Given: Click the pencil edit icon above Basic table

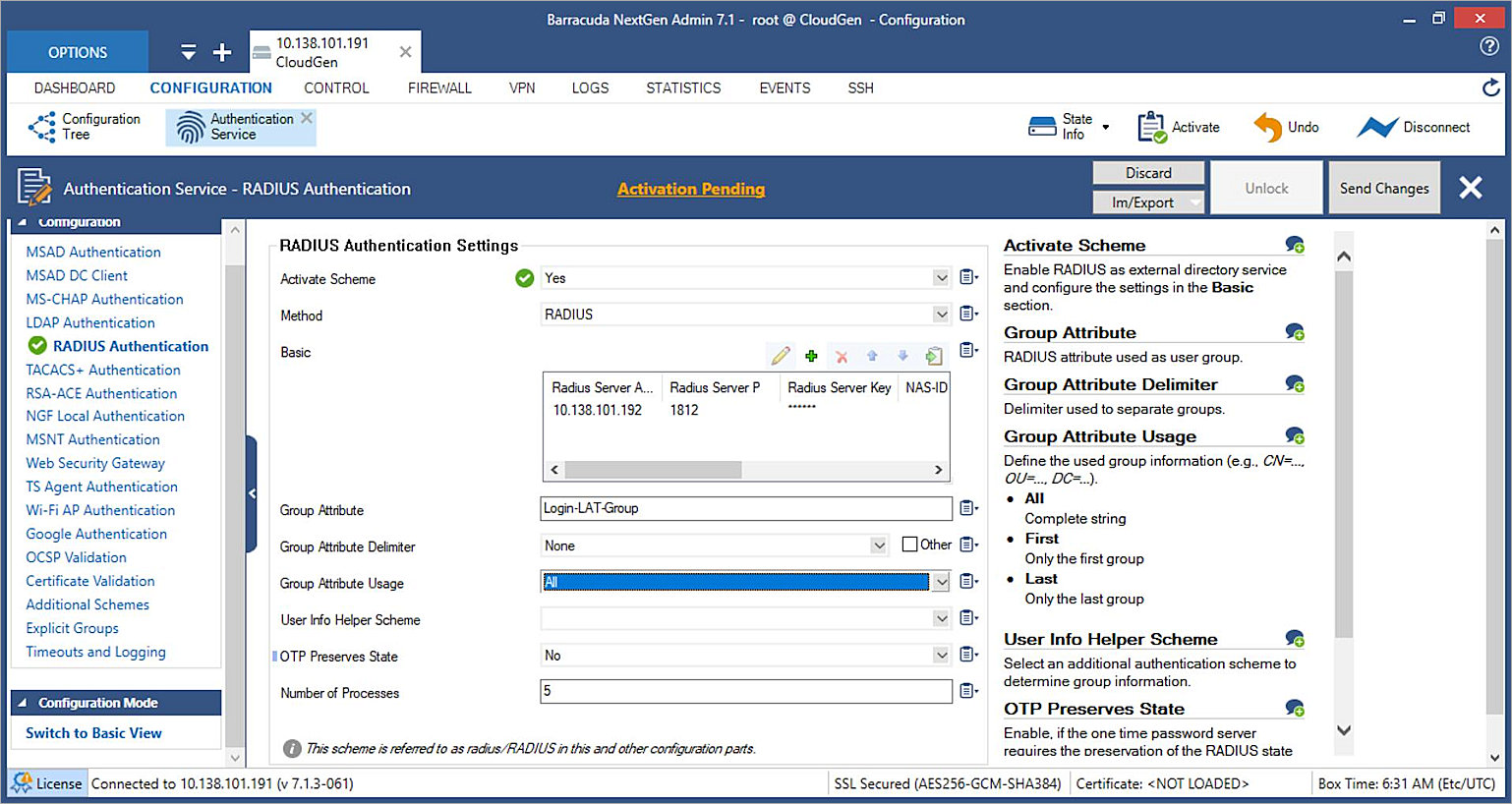Looking at the screenshot, I should click(x=781, y=356).
